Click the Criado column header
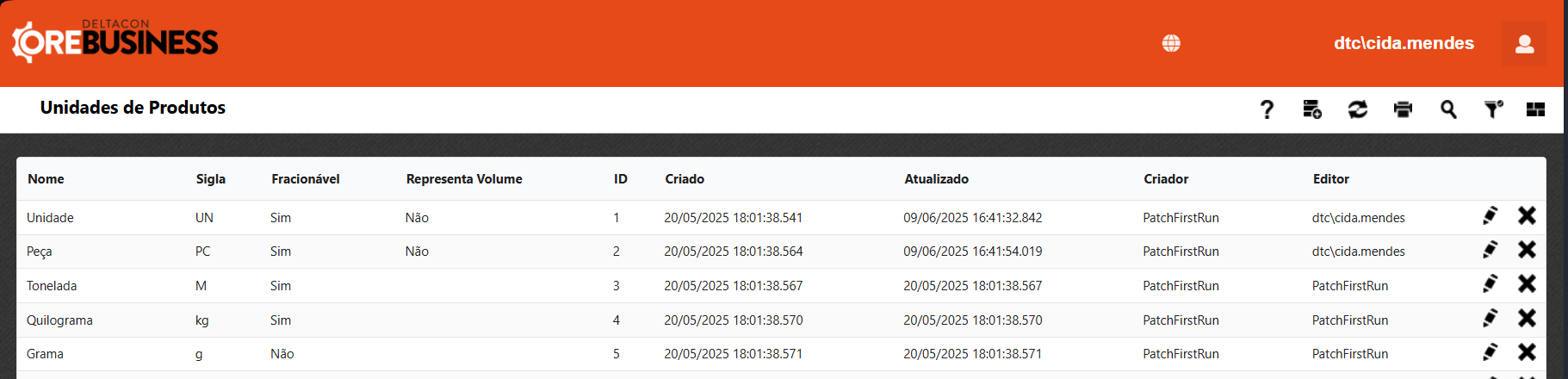The width and height of the screenshot is (1568, 379). click(x=685, y=179)
